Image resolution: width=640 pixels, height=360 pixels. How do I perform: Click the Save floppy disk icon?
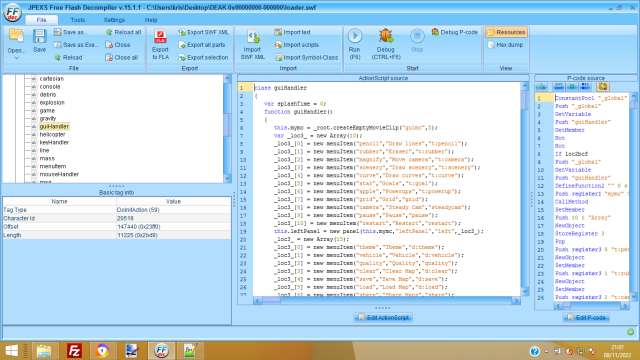click(40, 36)
